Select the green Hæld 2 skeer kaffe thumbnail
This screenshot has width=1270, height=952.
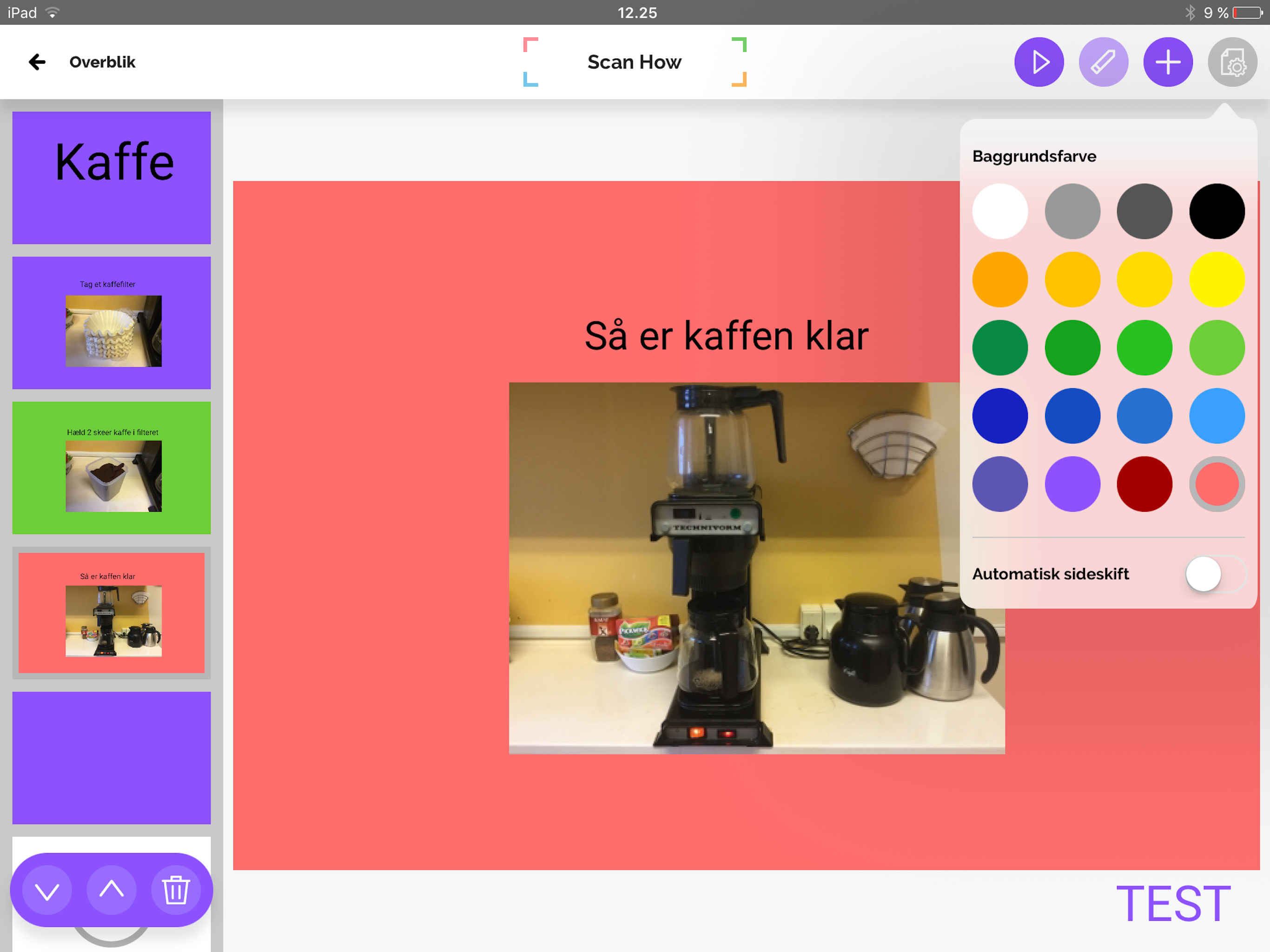(x=112, y=467)
